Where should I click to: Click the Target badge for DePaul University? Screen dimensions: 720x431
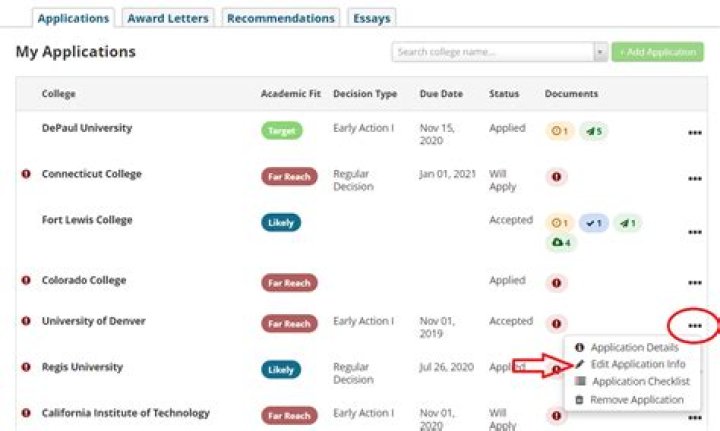[x=282, y=131]
